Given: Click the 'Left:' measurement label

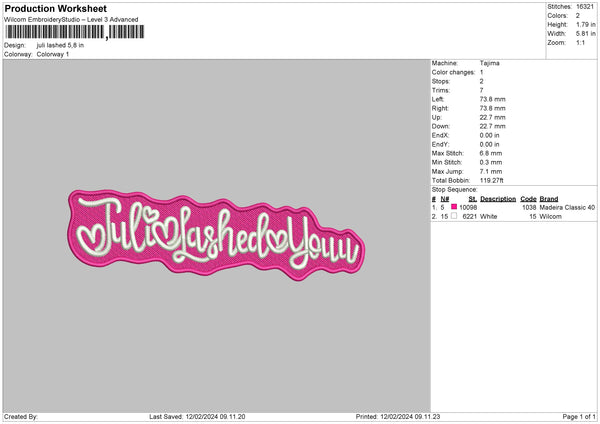Looking at the screenshot, I should click(438, 99).
